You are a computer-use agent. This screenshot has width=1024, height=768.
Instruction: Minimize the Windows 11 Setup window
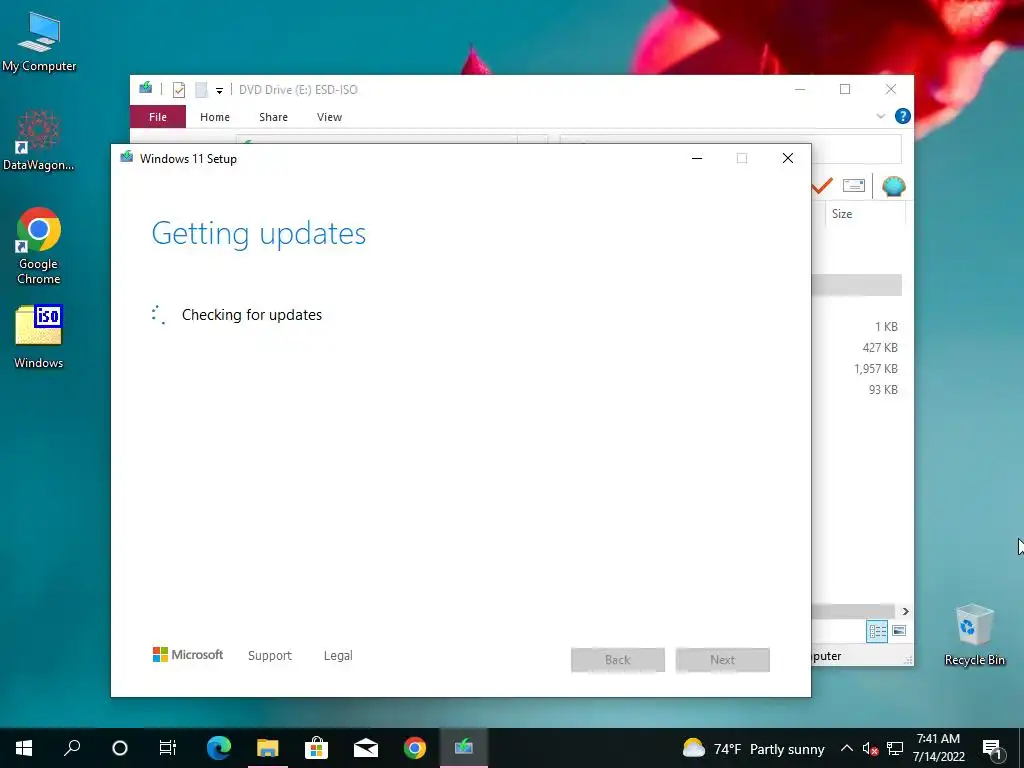click(697, 158)
